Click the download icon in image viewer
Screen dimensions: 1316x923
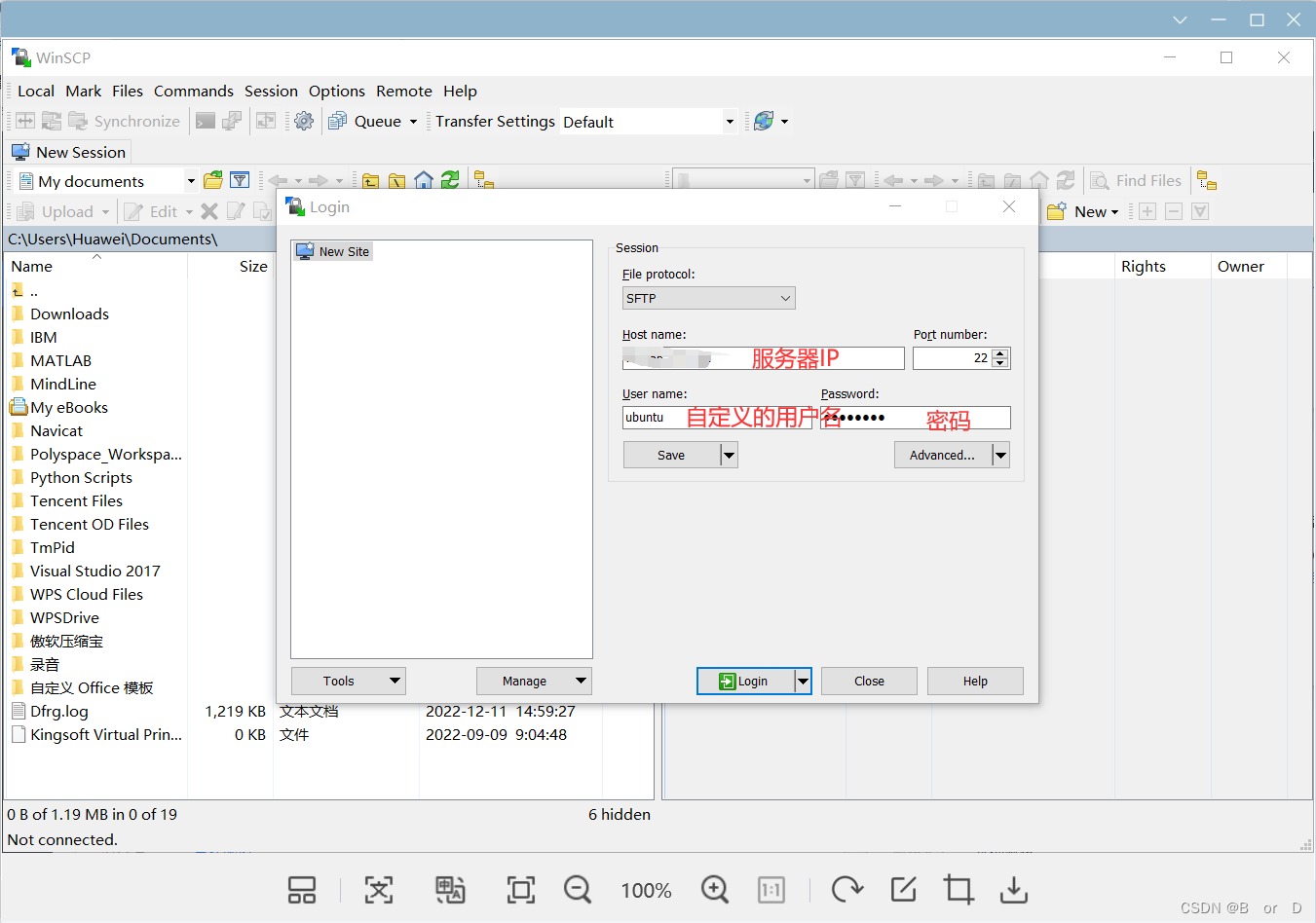click(1014, 889)
